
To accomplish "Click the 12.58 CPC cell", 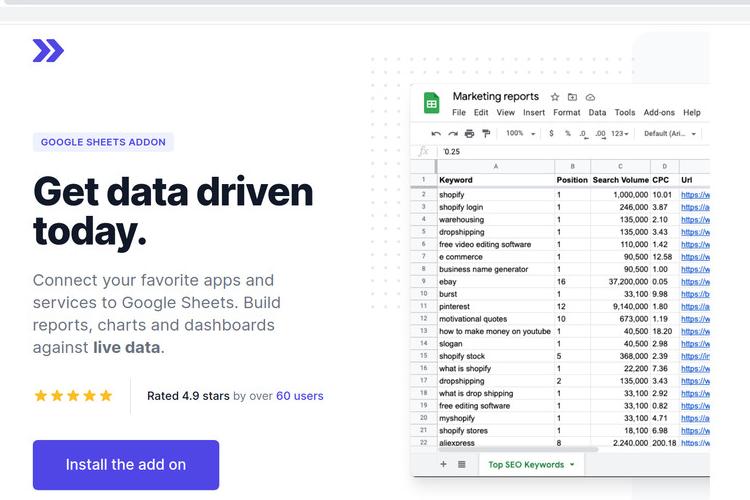I will click(664, 257).
